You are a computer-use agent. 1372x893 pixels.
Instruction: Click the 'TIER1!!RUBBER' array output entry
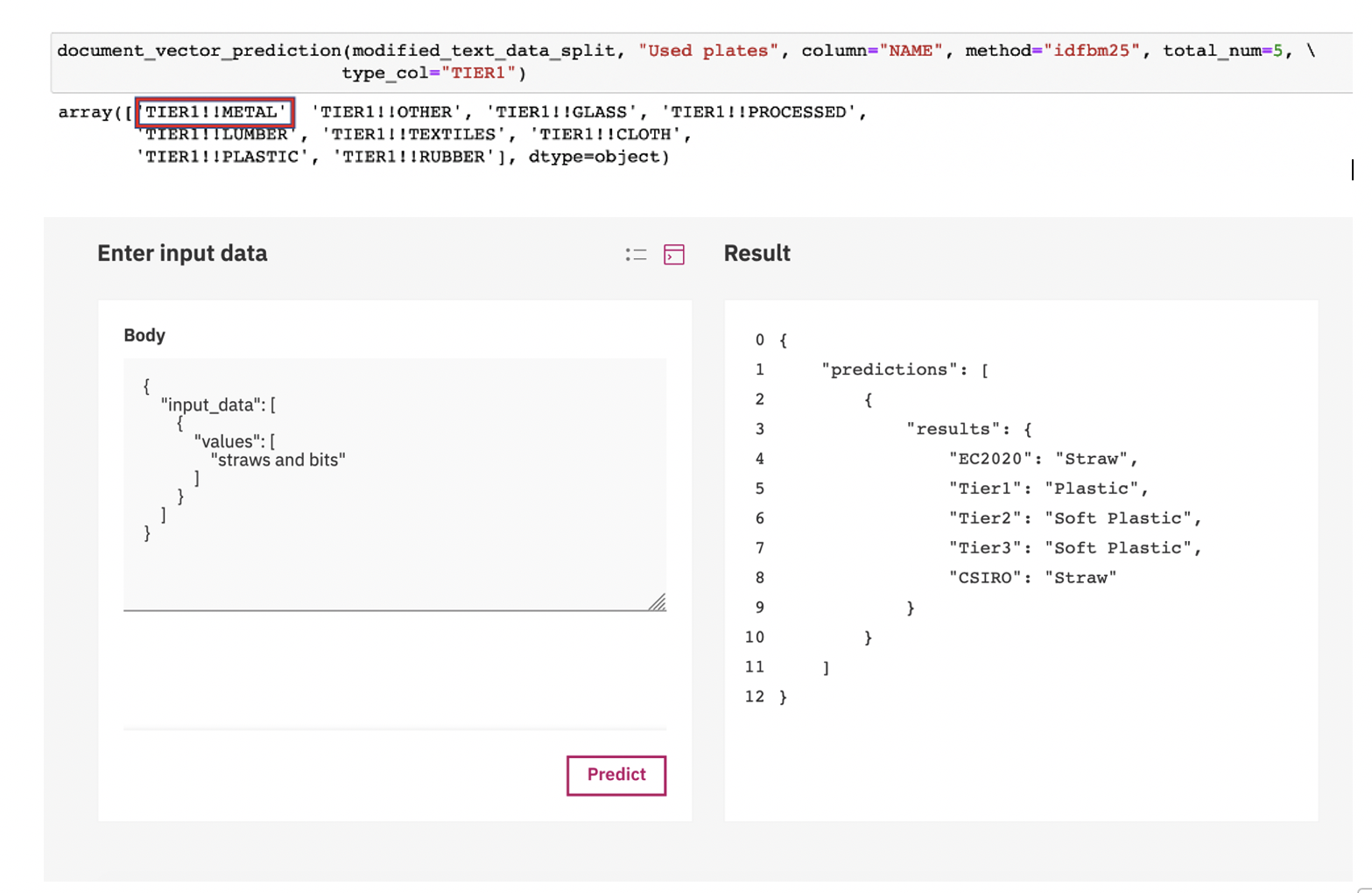(x=412, y=157)
